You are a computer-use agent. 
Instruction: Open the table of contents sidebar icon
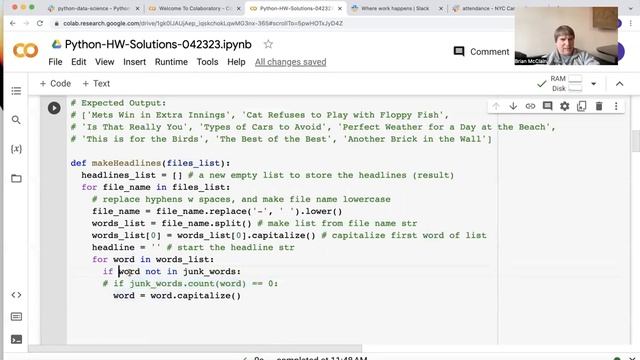point(16,91)
